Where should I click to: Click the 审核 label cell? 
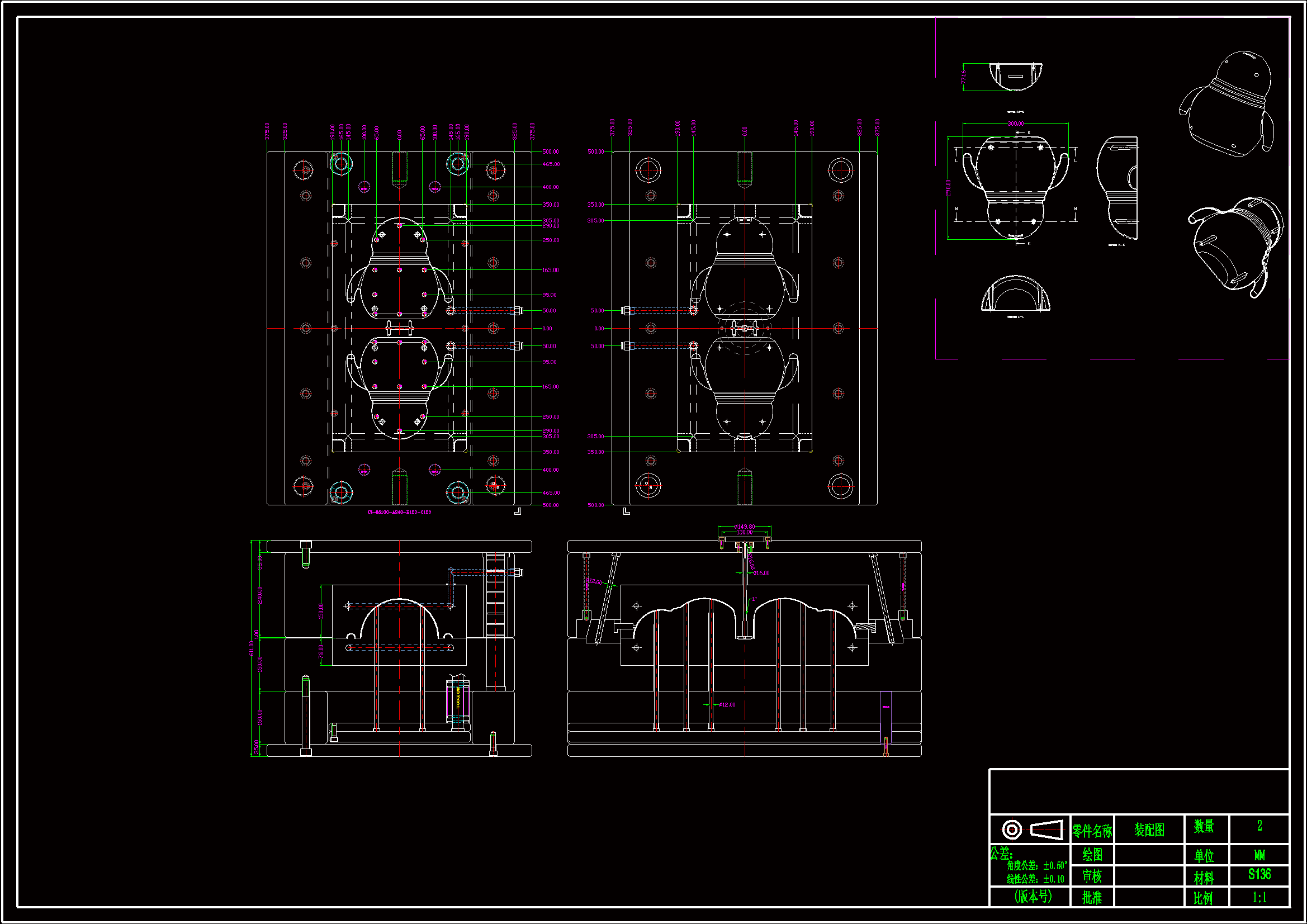[x=1092, y=875]
